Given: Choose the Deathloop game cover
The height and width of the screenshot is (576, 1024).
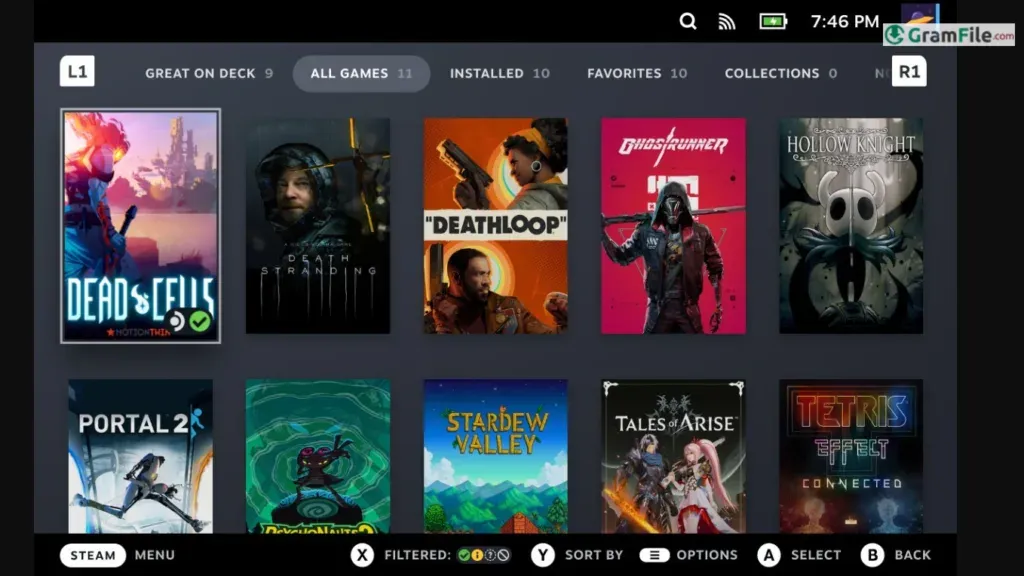Looking at the screenshot, I should point(496,226).
